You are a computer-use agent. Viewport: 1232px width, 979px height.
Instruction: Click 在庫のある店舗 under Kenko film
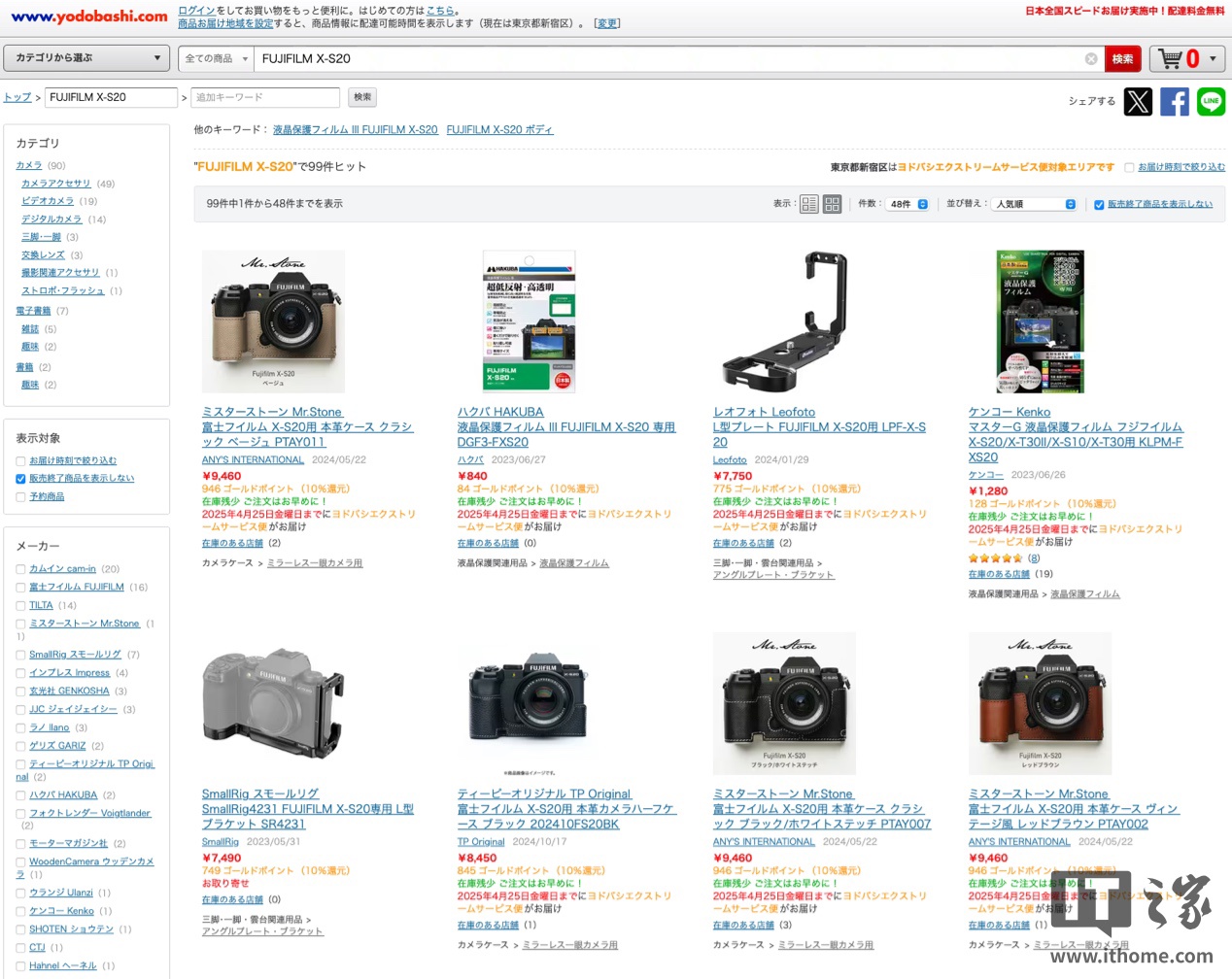pyautogui.click(x=999, y=574)
